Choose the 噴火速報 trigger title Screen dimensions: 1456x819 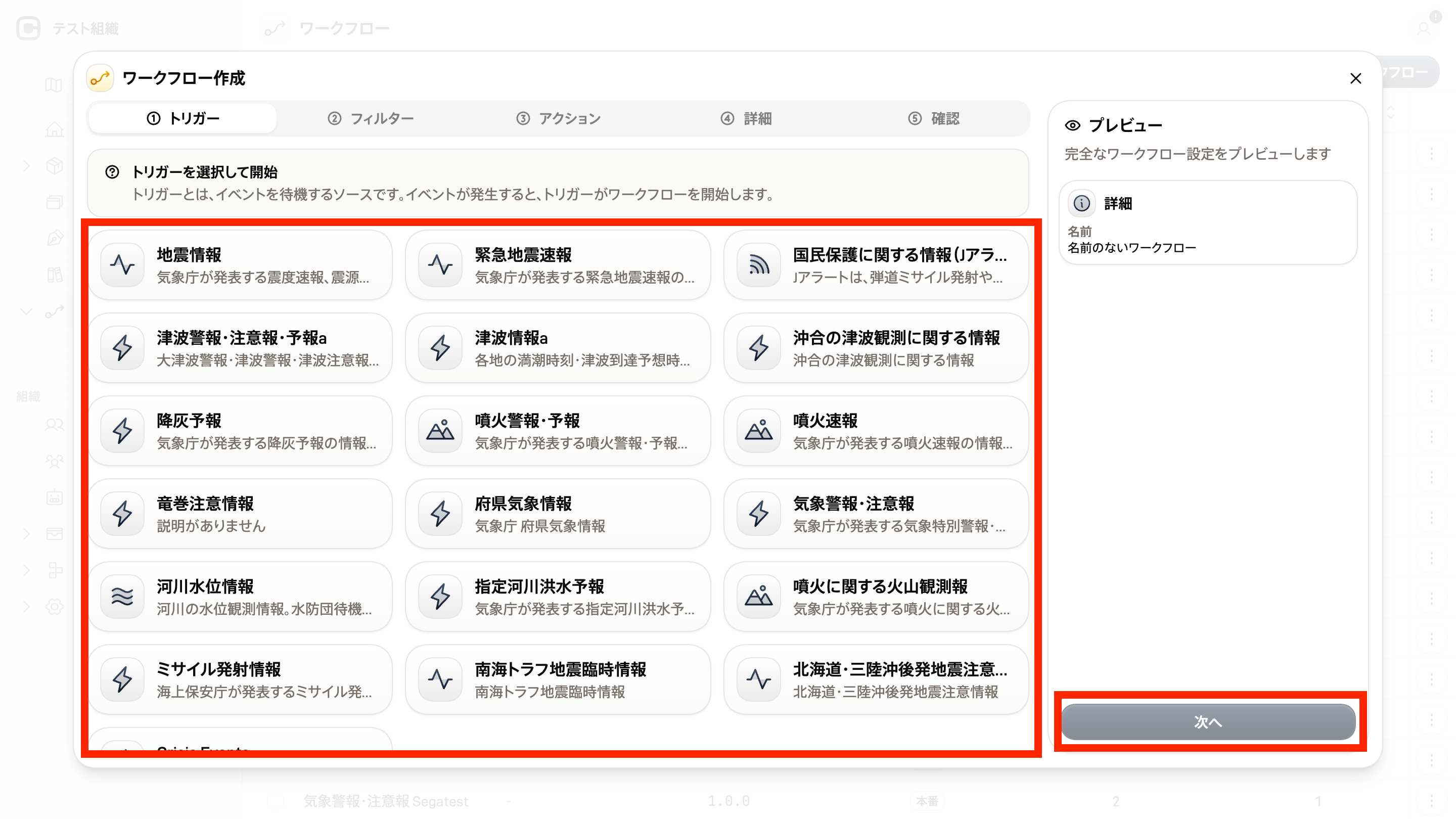click(825, 421)
